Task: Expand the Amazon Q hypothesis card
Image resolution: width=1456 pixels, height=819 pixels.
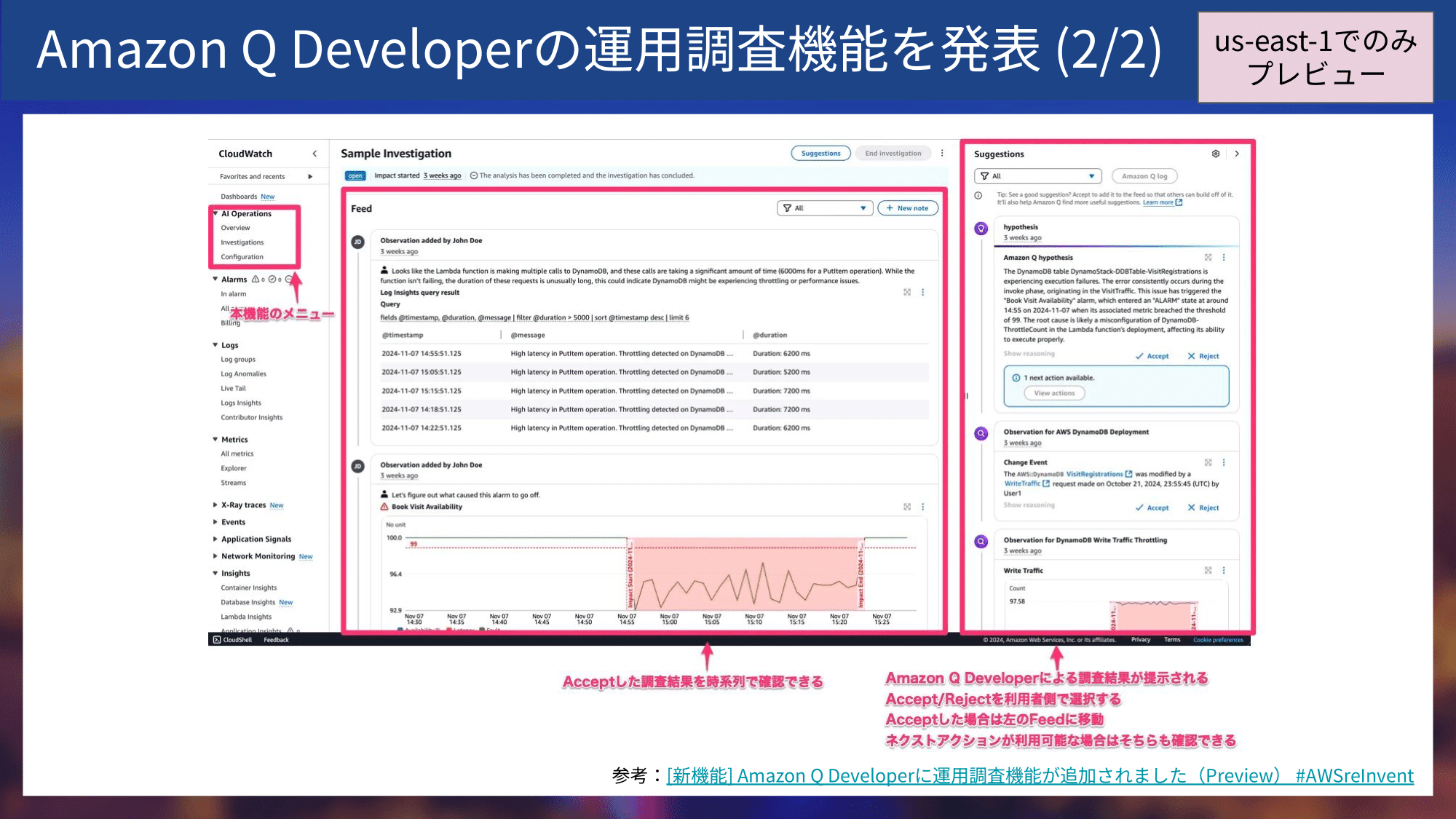Action: click(1208, 257)
